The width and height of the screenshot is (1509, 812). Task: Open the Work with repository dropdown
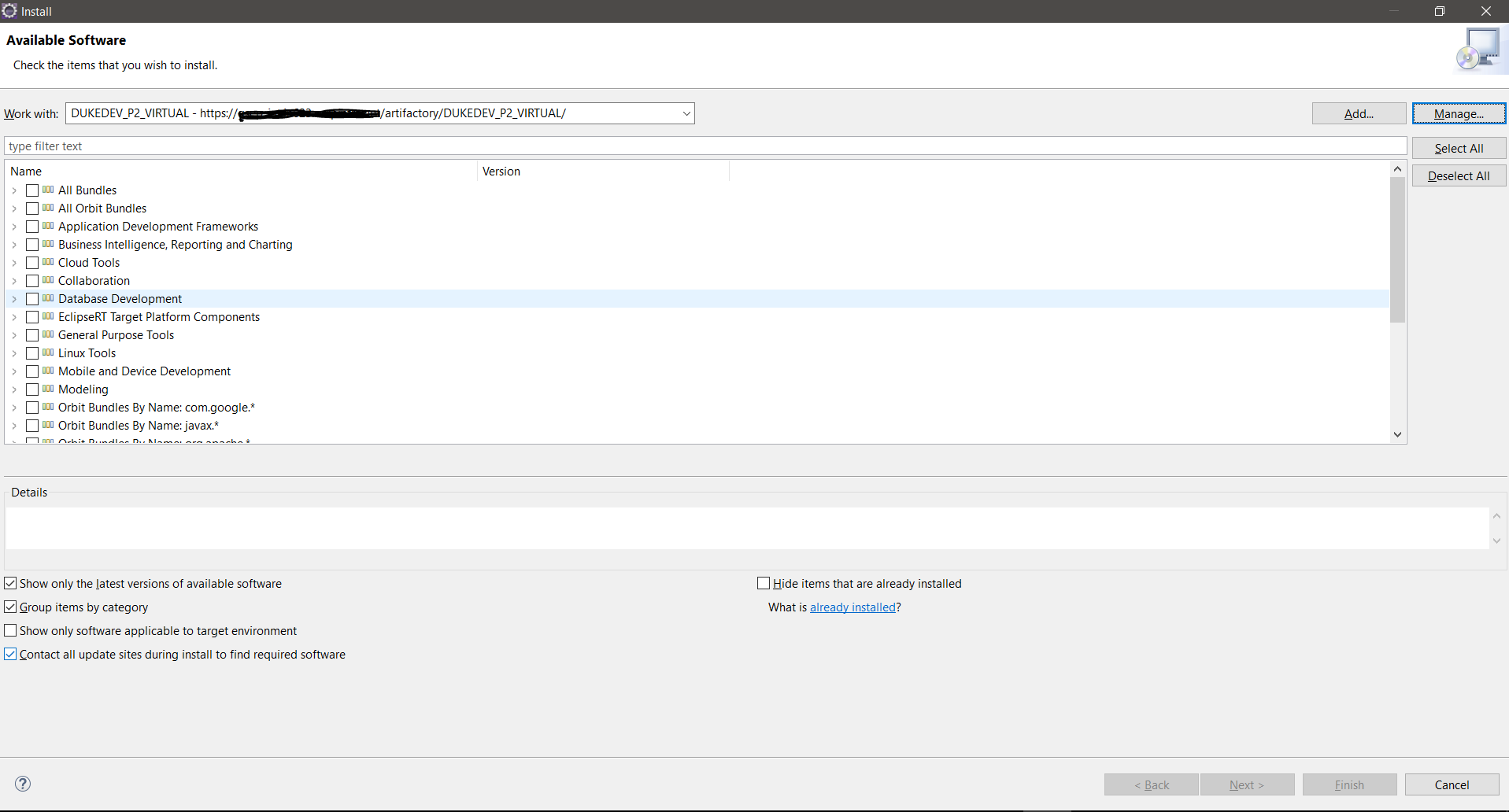tap(686, 113)
